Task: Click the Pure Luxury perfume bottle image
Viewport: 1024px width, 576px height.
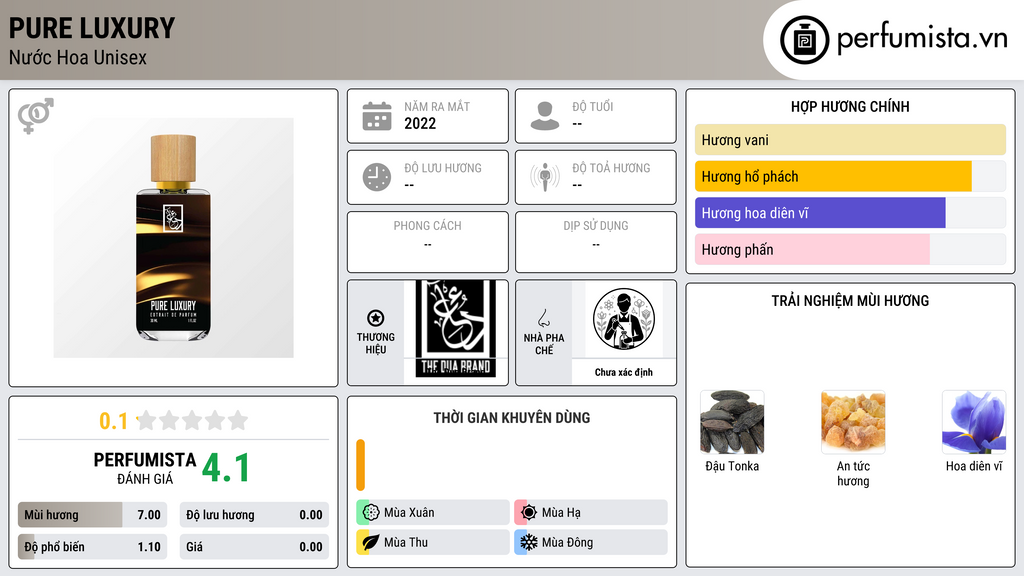Action: coord(174,238)
